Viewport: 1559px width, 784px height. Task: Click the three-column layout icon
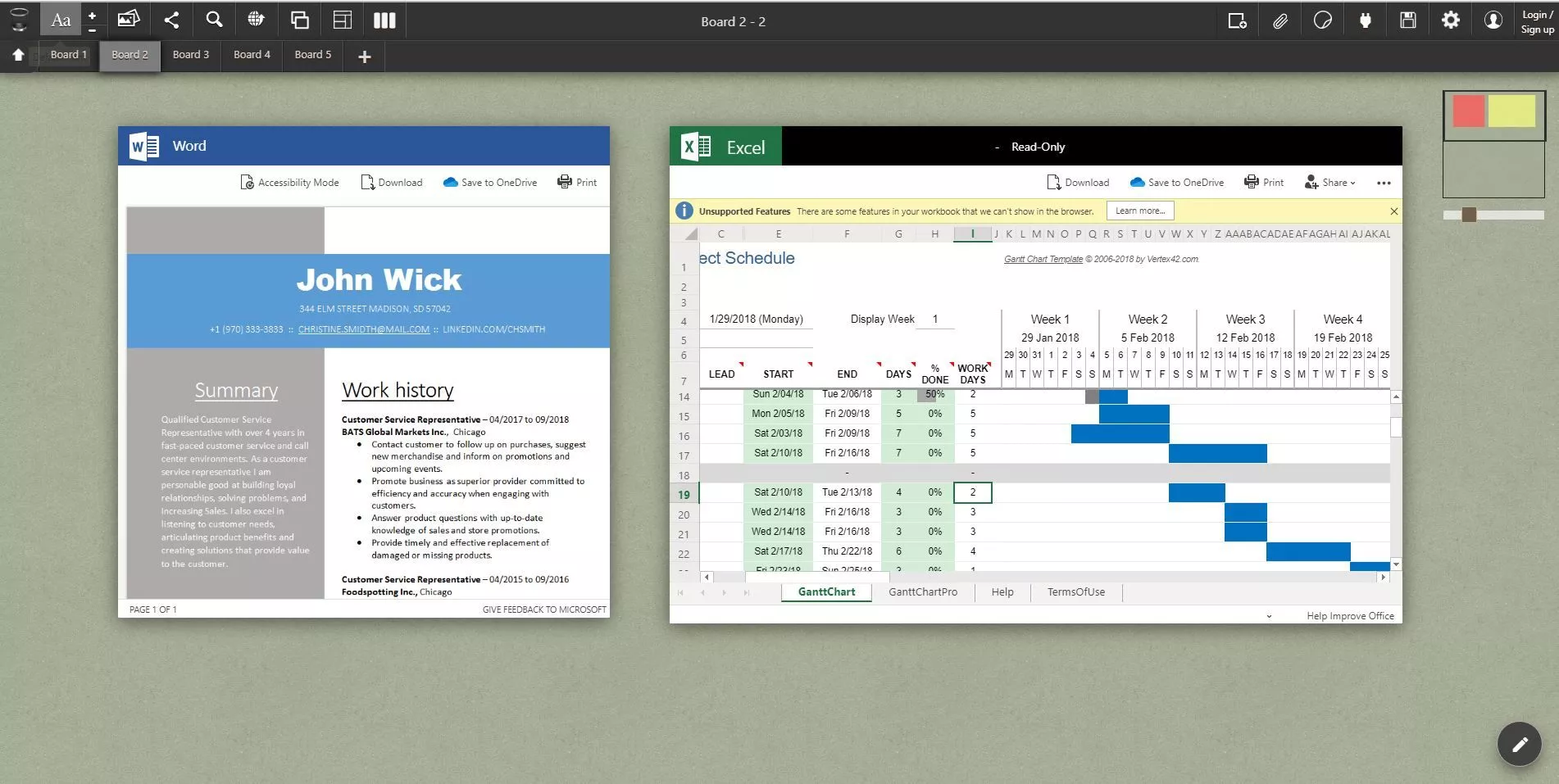[384, 20]
